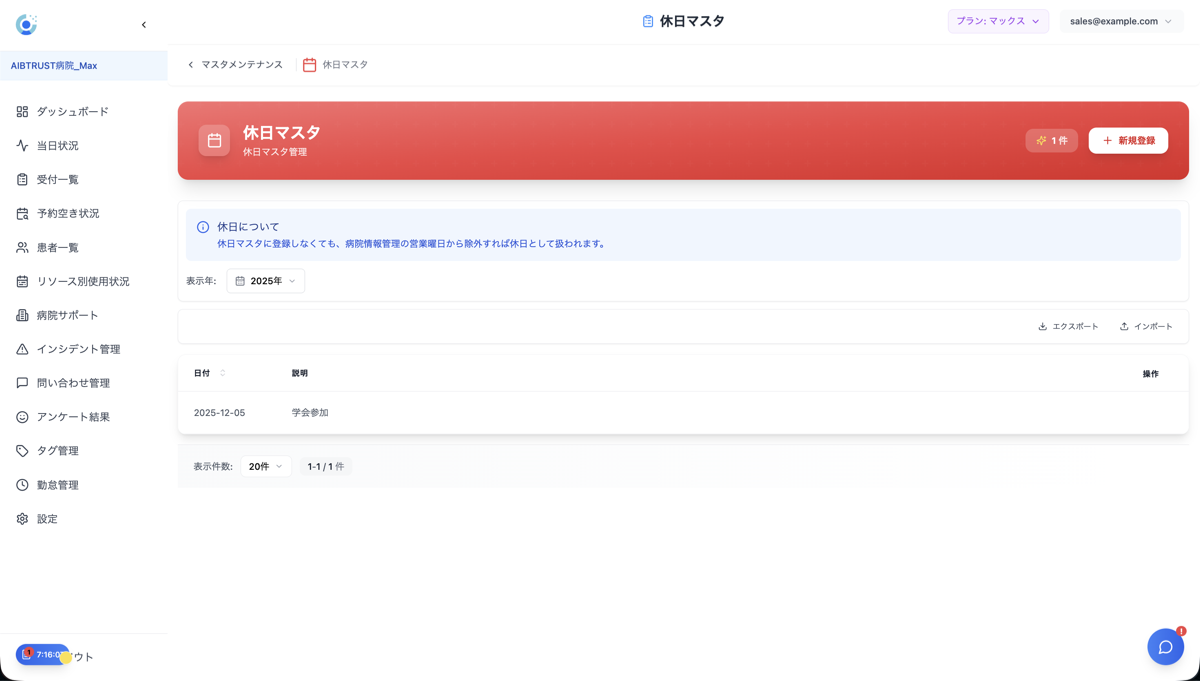Open the 受付一覧 section
The width and height of the screenshot is (1200, 681).
pyautogui.click(x=57, y=179)
